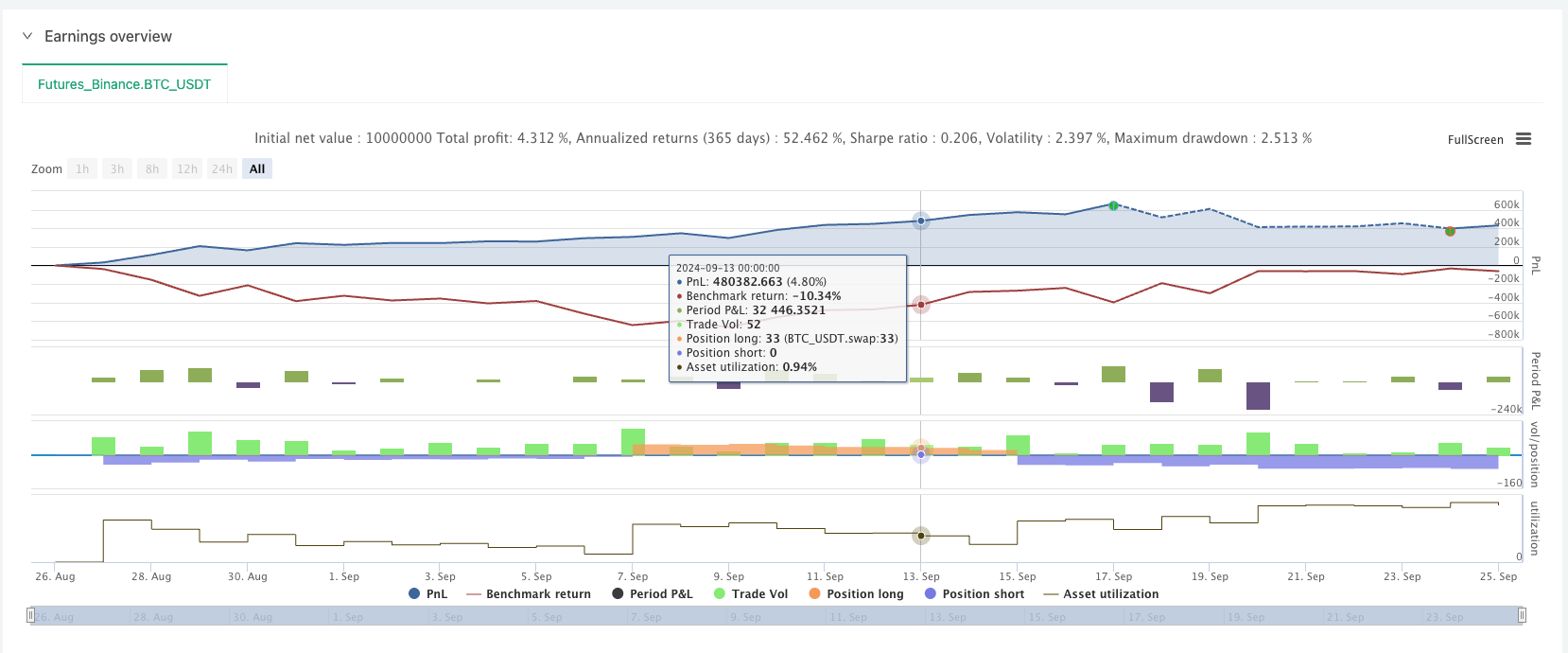The width and height of the screenshot is (1568, 653).
Task: Set zoom range to 3h
Action: point(117,168)
